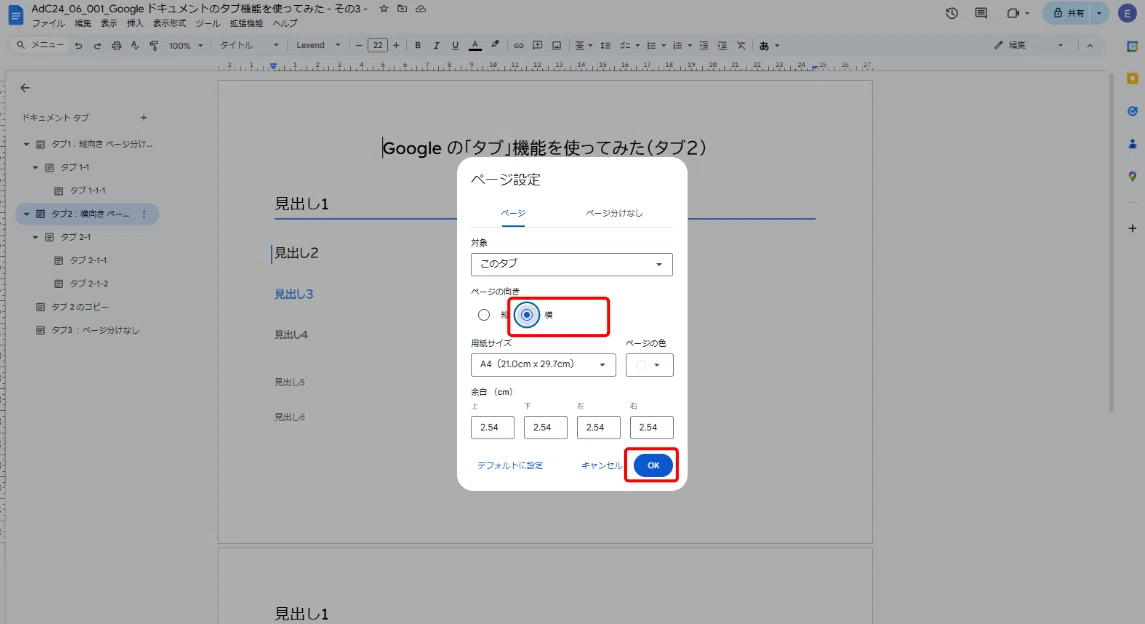Click the top margin (上) field
This screenshot has width=1145, height=624.
coord(492,428)
